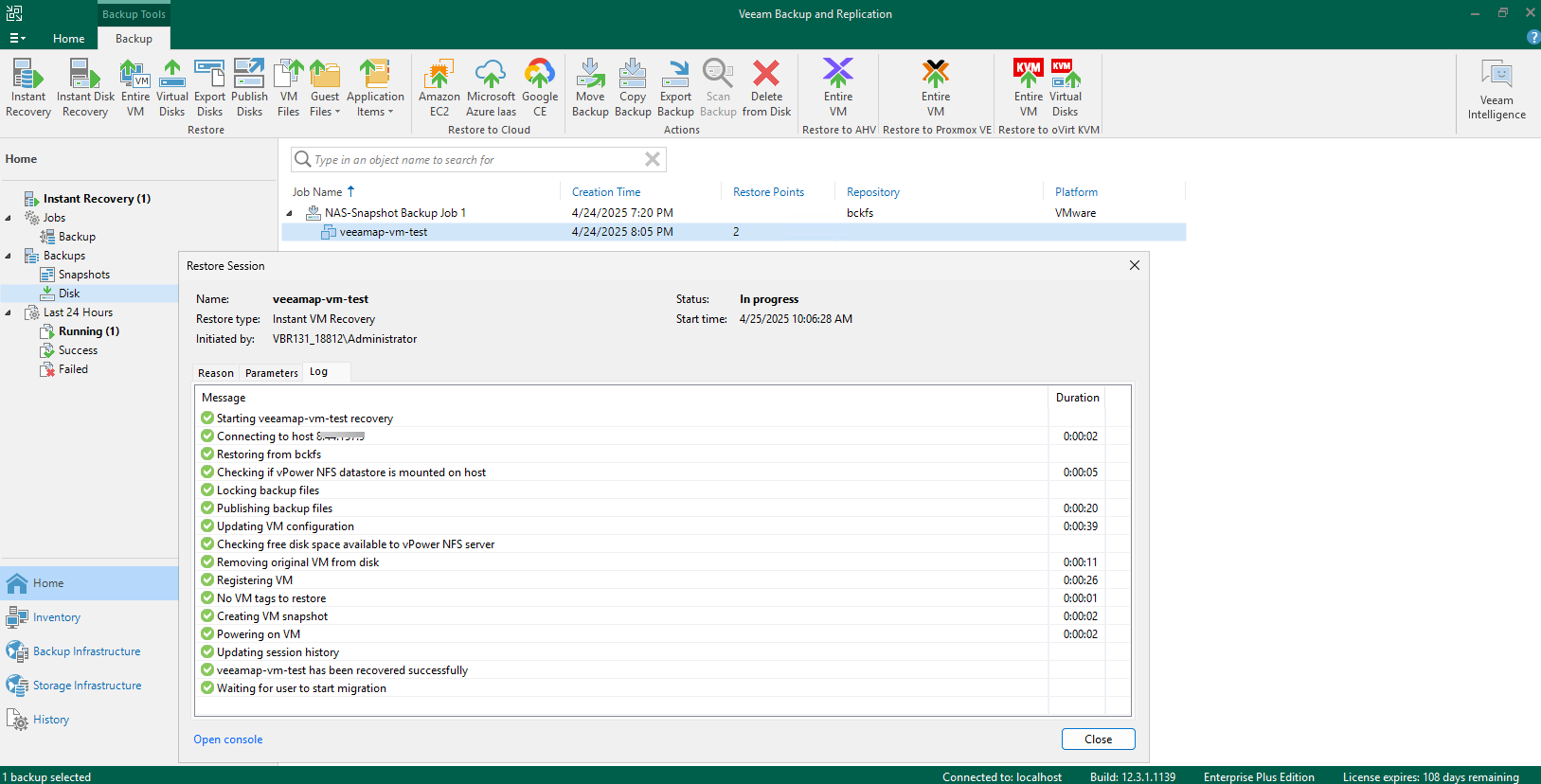1541x784 pixels.
Task: Open VM Files restore
Action: tap(289, 88)
